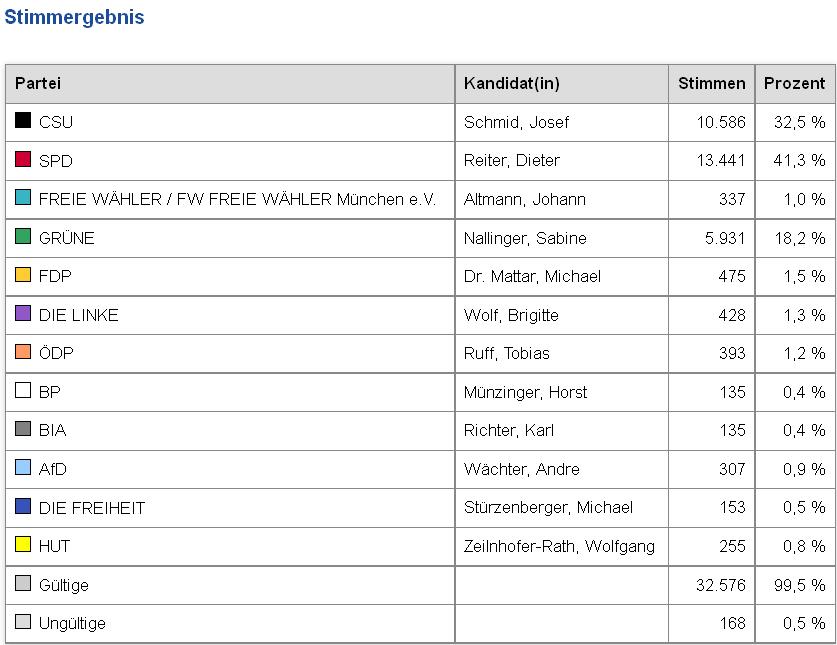Click the Prozent column header
The image size is (837, 645).
(x=795, y=84)
